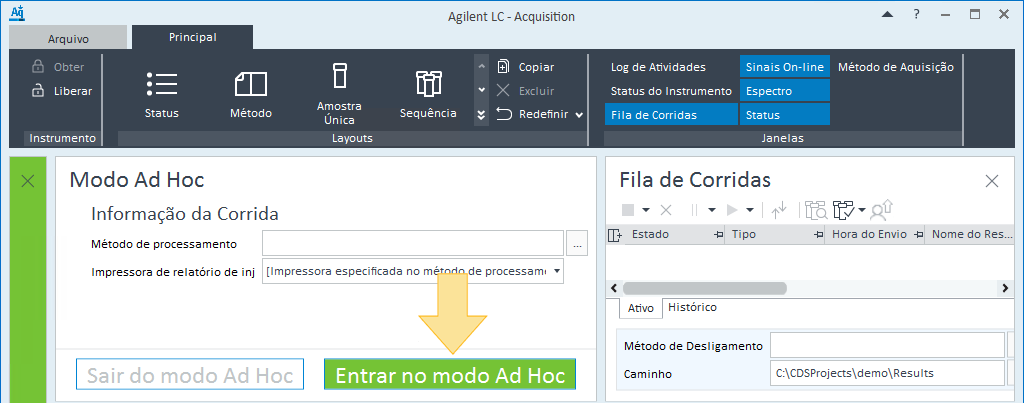
Task: Click the sequence checkmark icon
Action: pos(844,210)
